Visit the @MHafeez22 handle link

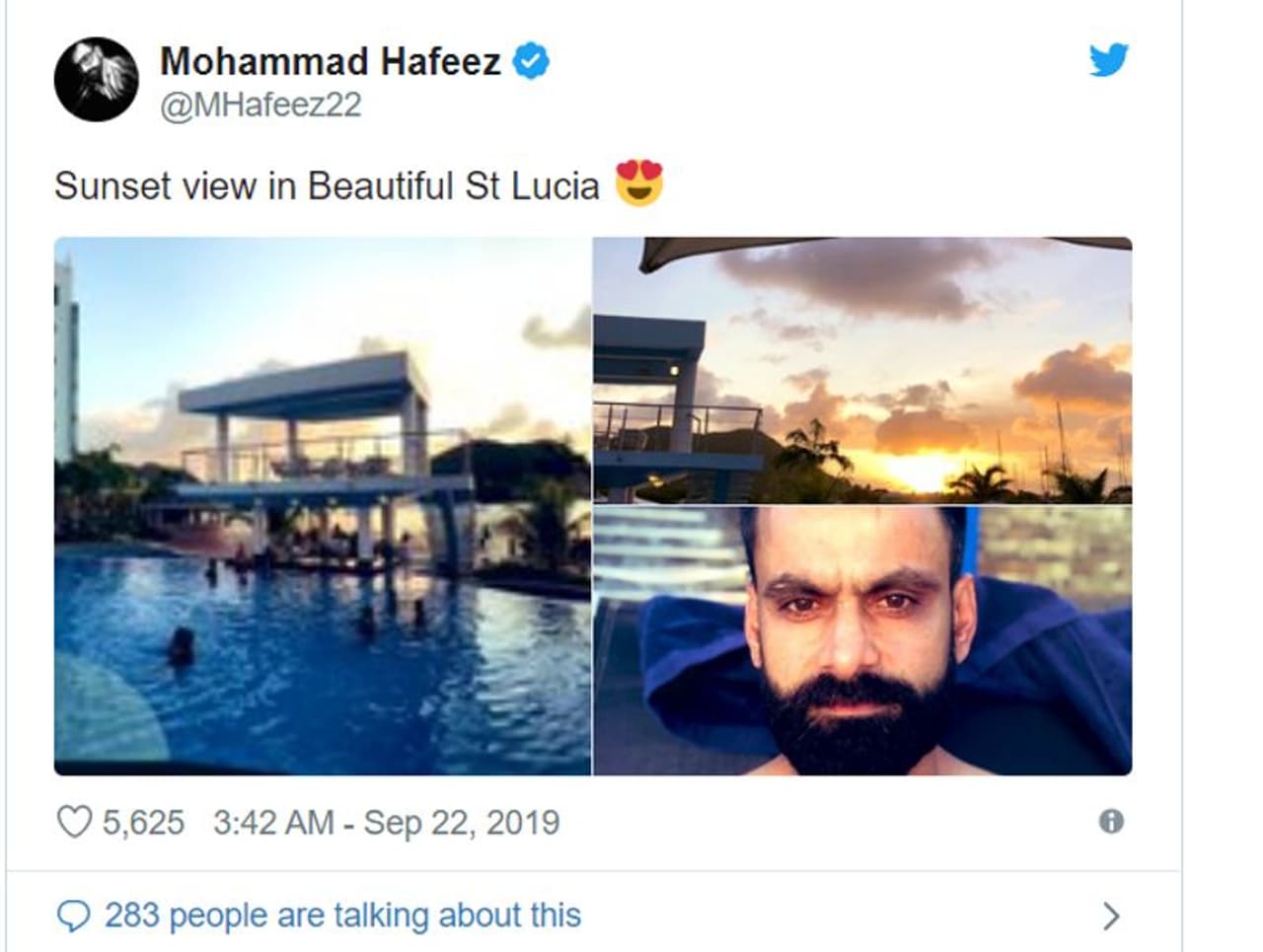[260, 105]
